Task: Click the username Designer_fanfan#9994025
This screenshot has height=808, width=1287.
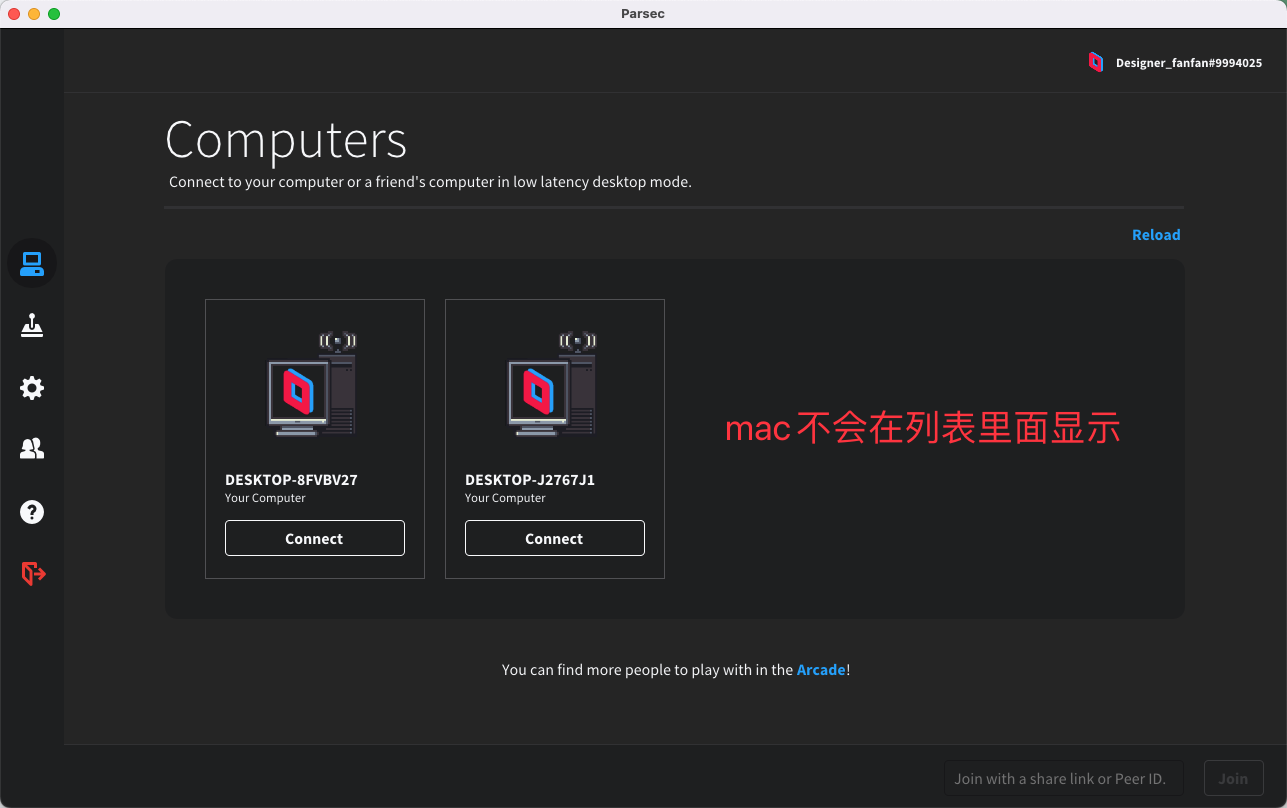Action: click(x=1189, y=63)
